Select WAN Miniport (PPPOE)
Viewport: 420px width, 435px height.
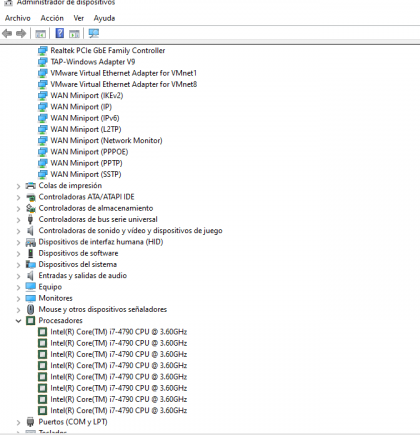coord(89,152)
